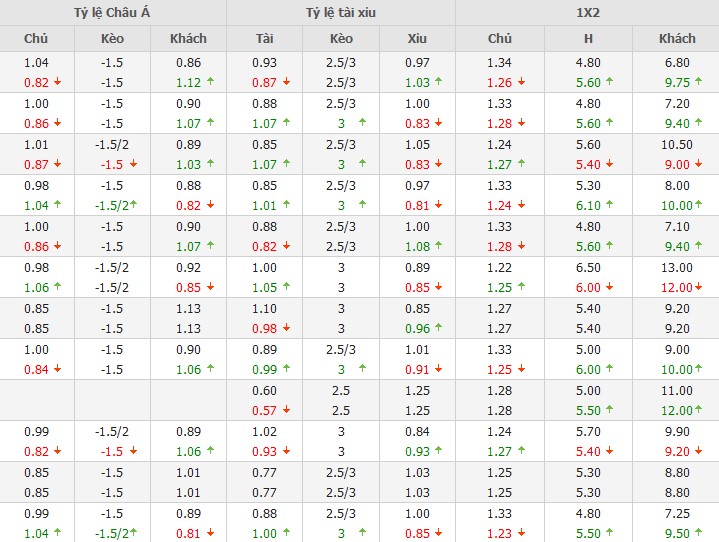
Task: Click the green up arrow beside 6.10
Action: (608, 206)
